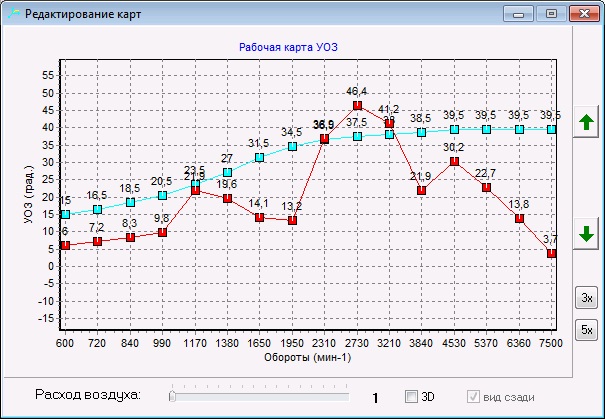Click the red marker labeled 30,2
Viewport: 605px width, 419px height.
(x=454, y=161)
